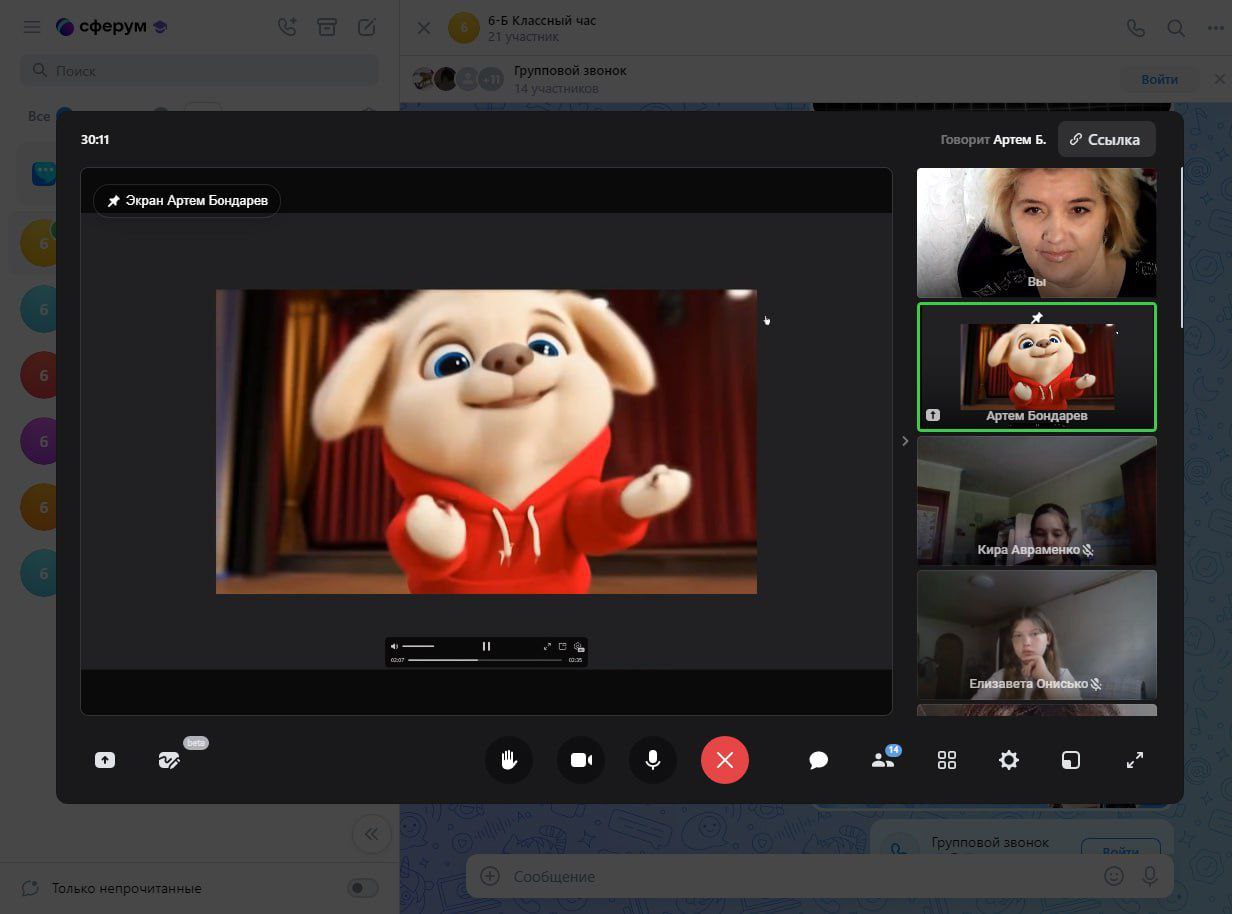Image resolution: width=1240 pixels, height=914 pixels.
Task: Compose a new message with pencil icon
Action: (367, 27)
